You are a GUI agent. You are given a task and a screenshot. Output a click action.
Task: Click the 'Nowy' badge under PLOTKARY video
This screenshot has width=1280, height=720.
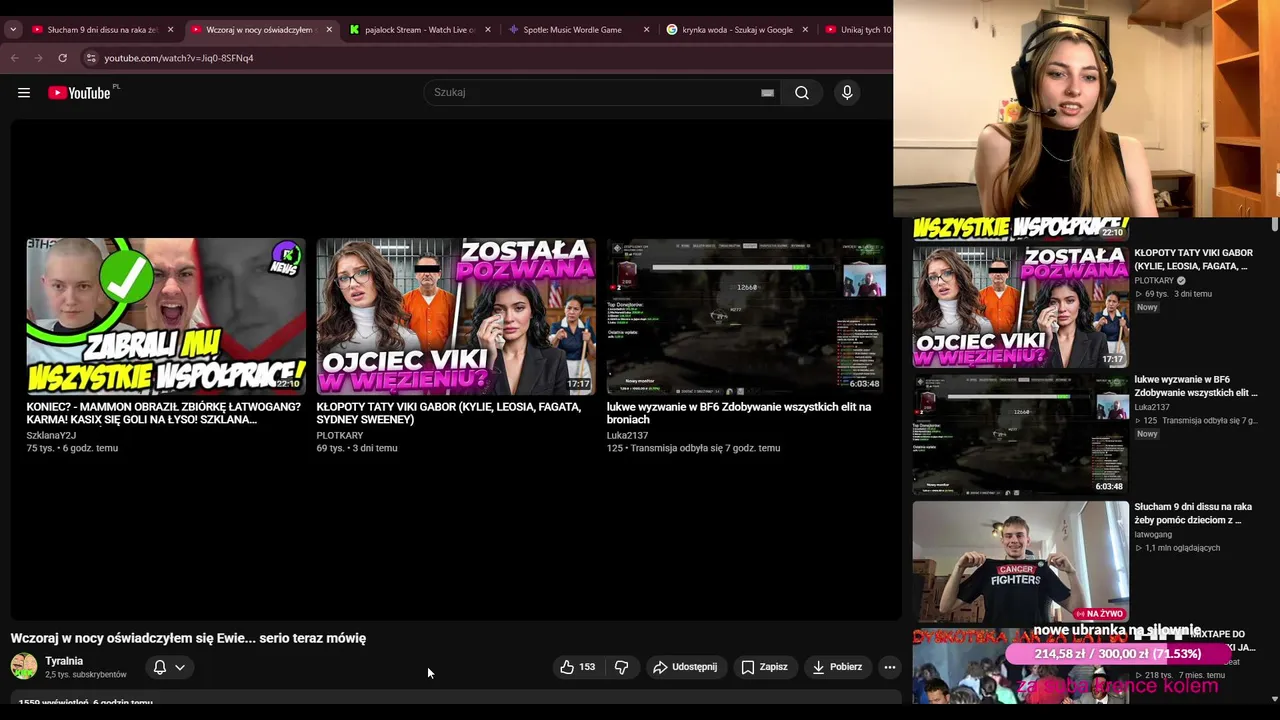coord(1147,307)
